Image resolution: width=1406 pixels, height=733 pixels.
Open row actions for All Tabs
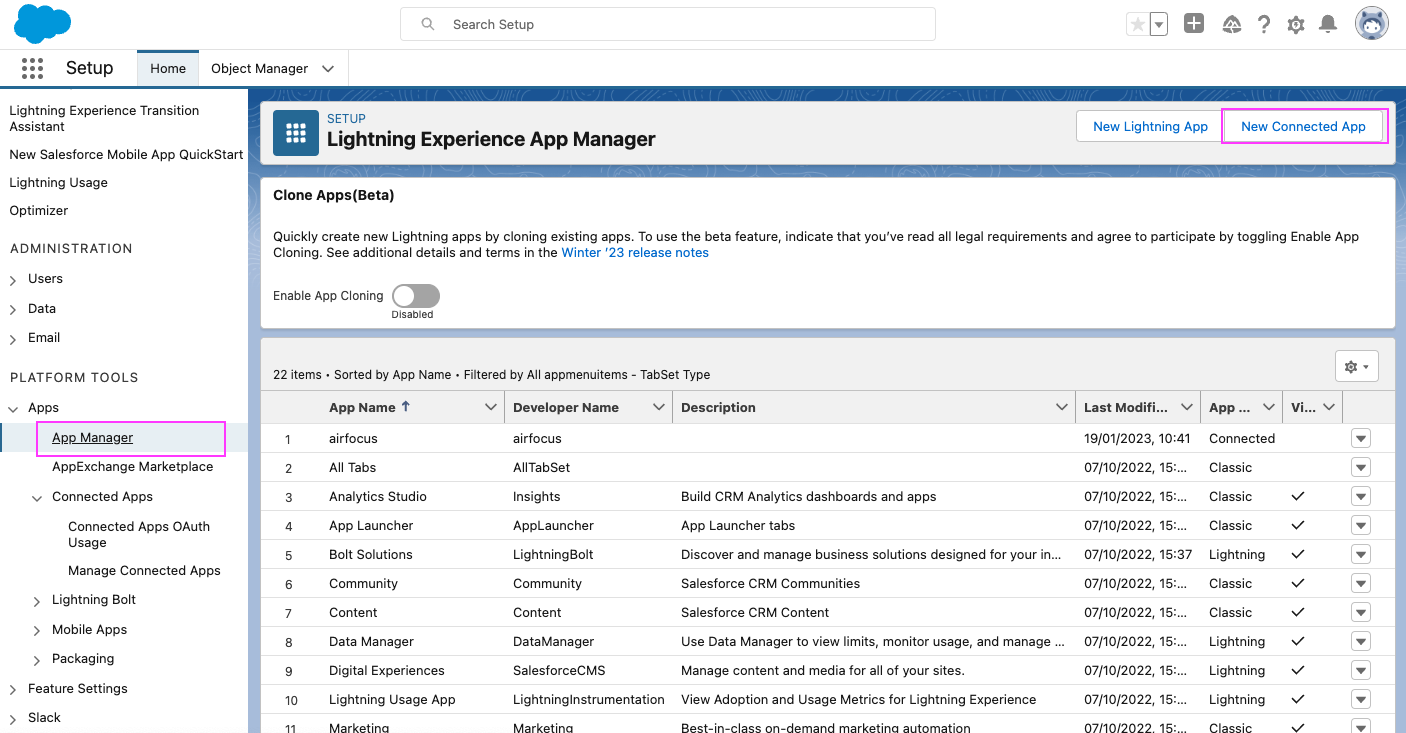click(x=1360, y=467)
